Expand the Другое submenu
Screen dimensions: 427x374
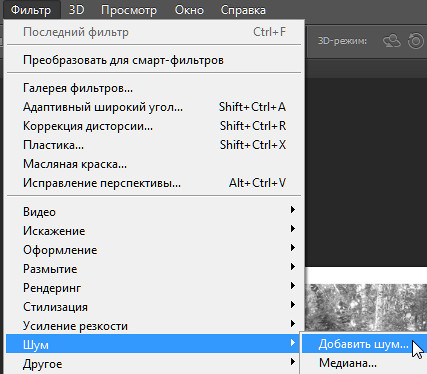point(154,364)
